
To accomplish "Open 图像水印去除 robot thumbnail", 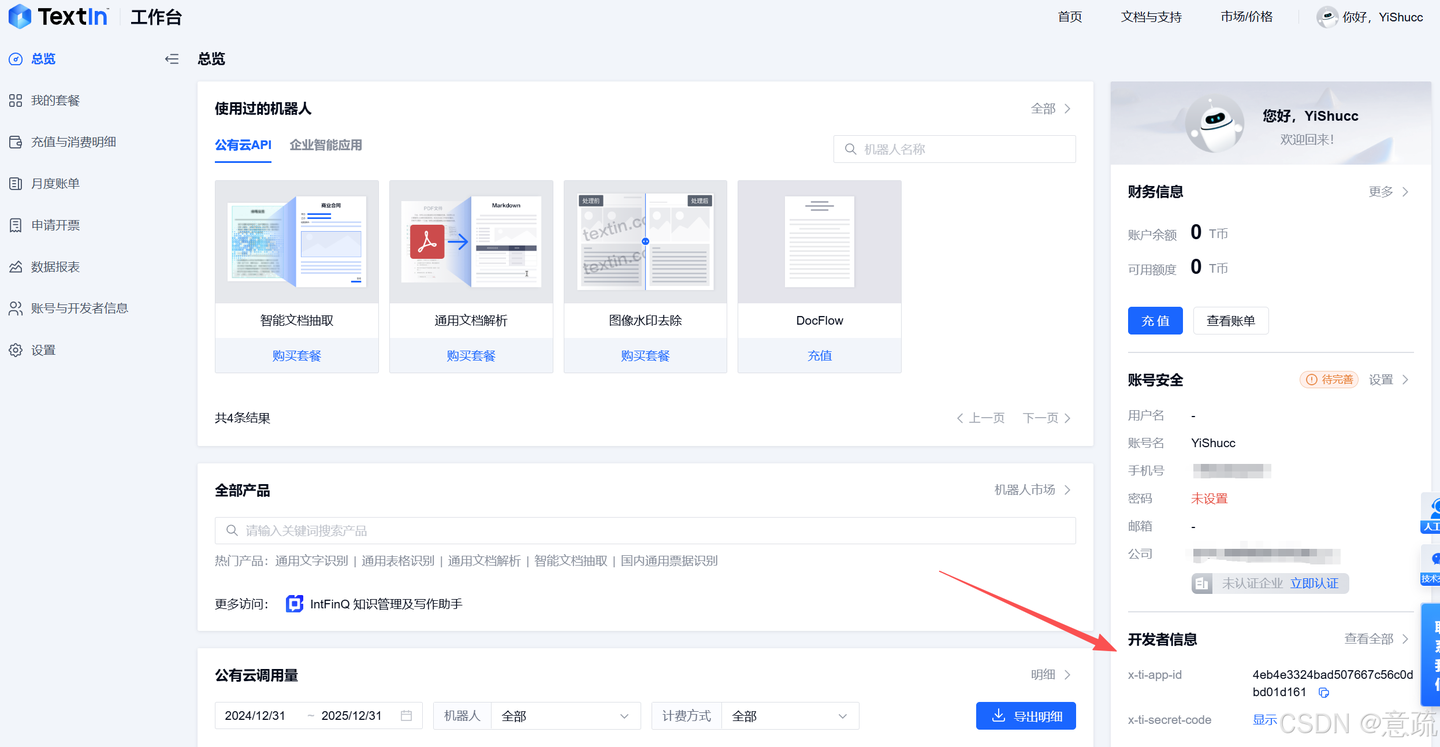I will tap(645, 242).
